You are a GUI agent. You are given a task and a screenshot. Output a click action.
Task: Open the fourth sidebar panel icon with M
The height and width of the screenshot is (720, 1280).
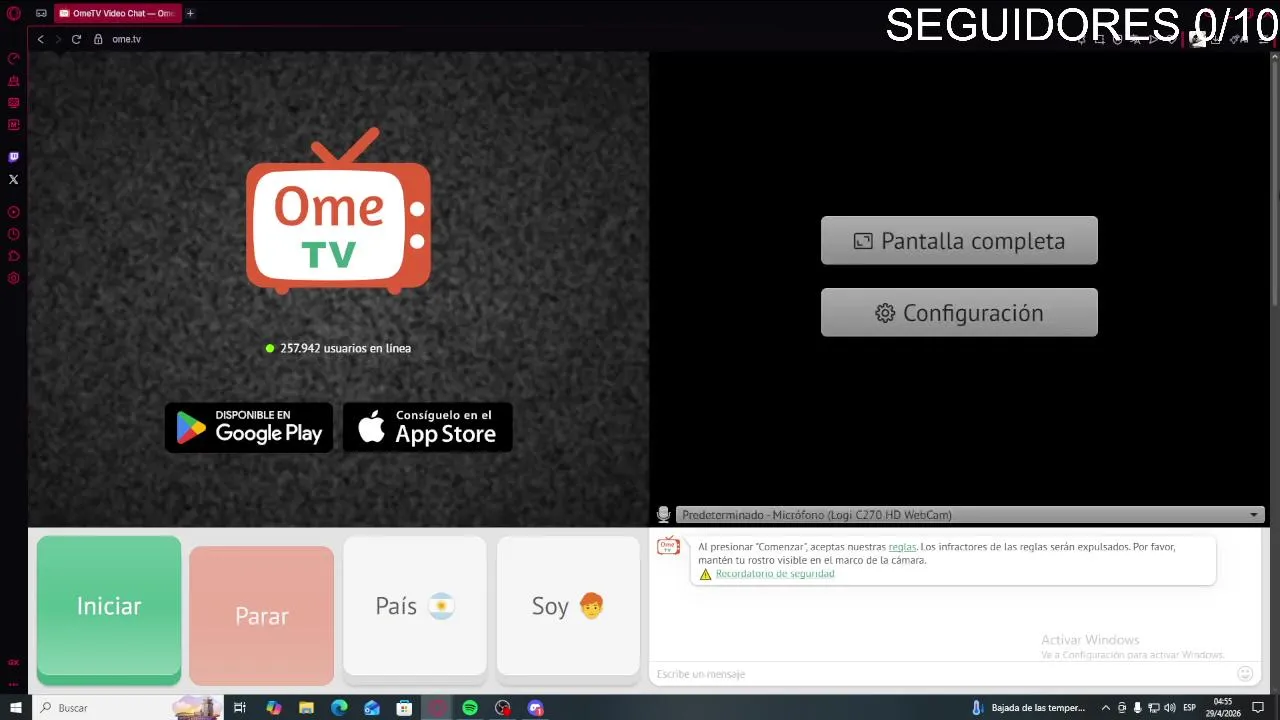click(14, 125)
